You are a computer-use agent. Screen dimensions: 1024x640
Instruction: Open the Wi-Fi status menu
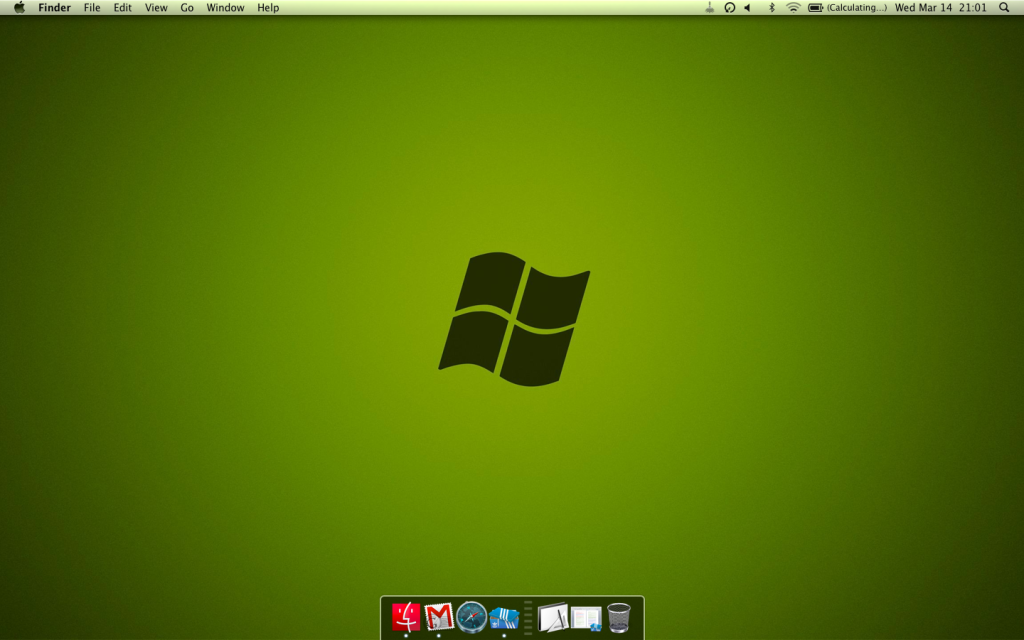793,8
